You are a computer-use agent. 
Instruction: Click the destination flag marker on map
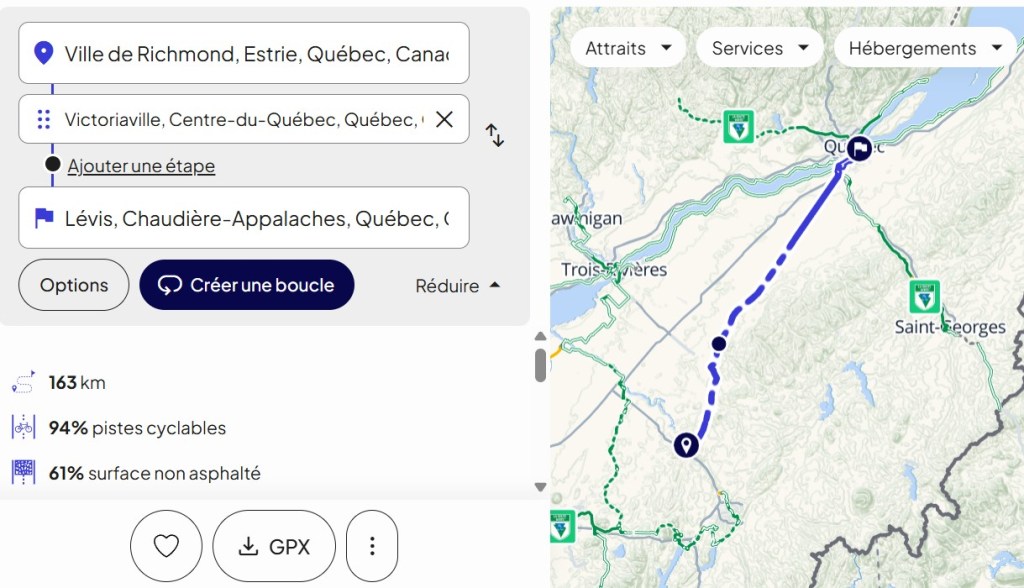tap(858, 149)
